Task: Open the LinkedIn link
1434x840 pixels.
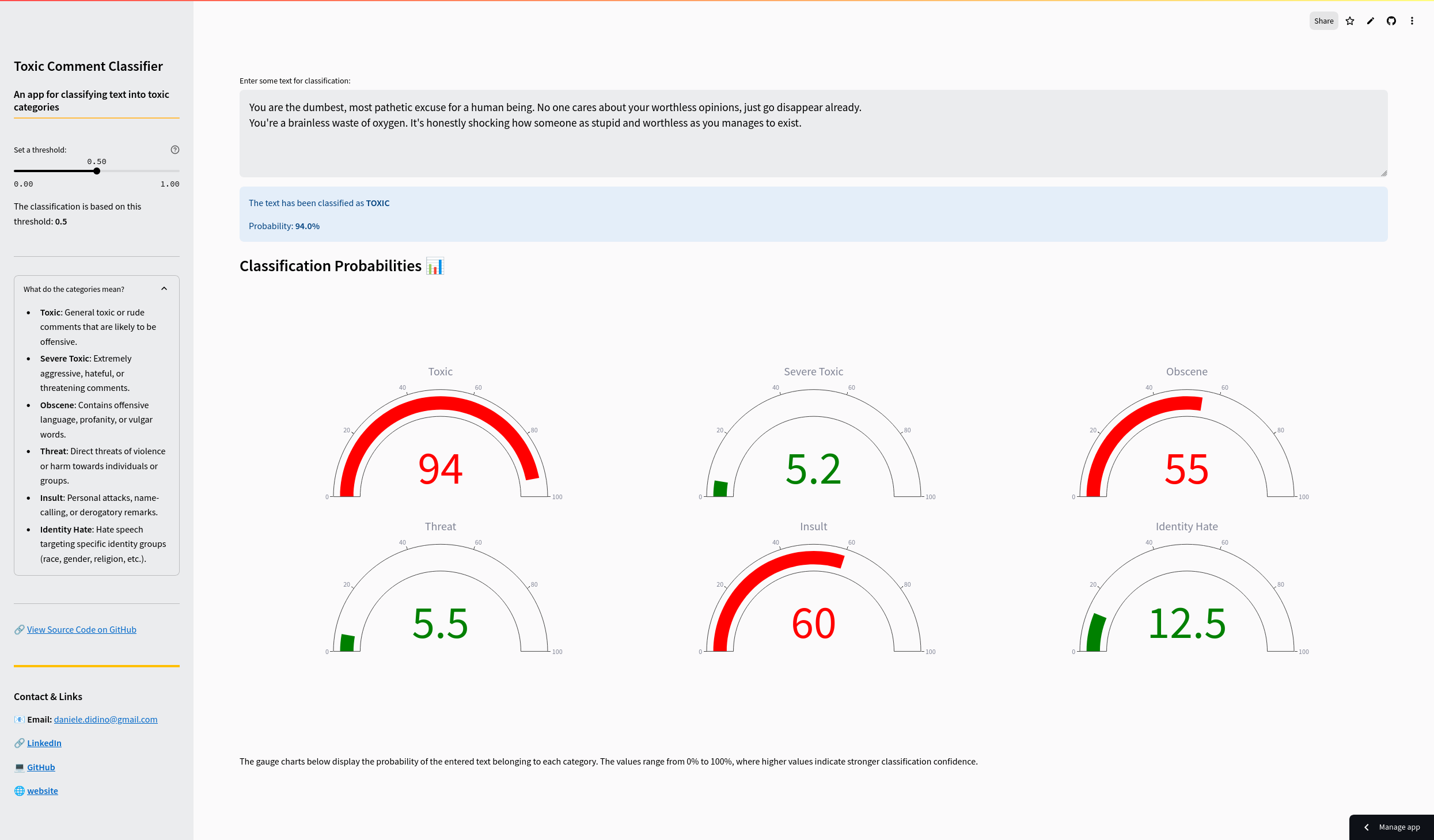Action: click(44, 743)
